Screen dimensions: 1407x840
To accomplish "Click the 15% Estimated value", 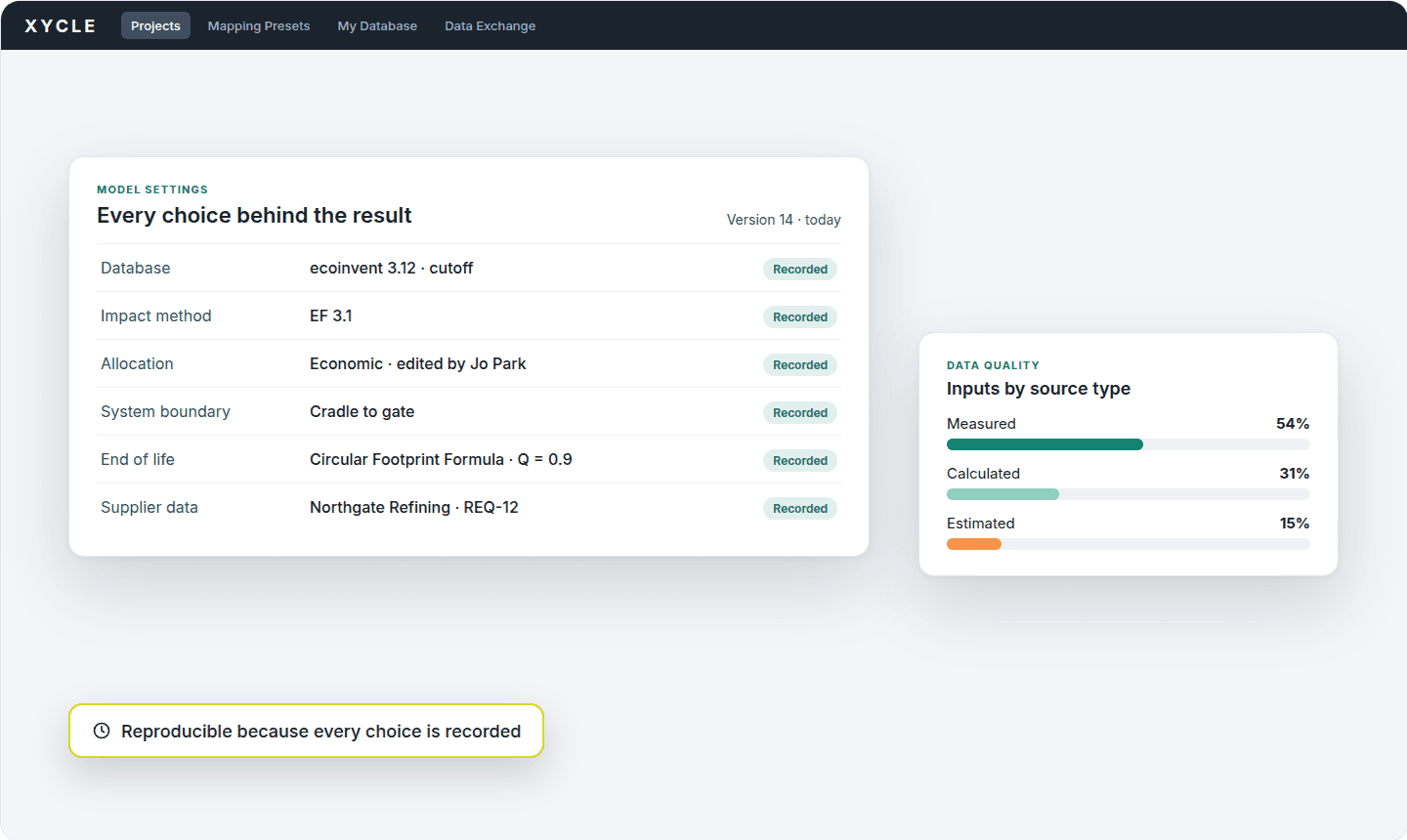I will 1295,524.
